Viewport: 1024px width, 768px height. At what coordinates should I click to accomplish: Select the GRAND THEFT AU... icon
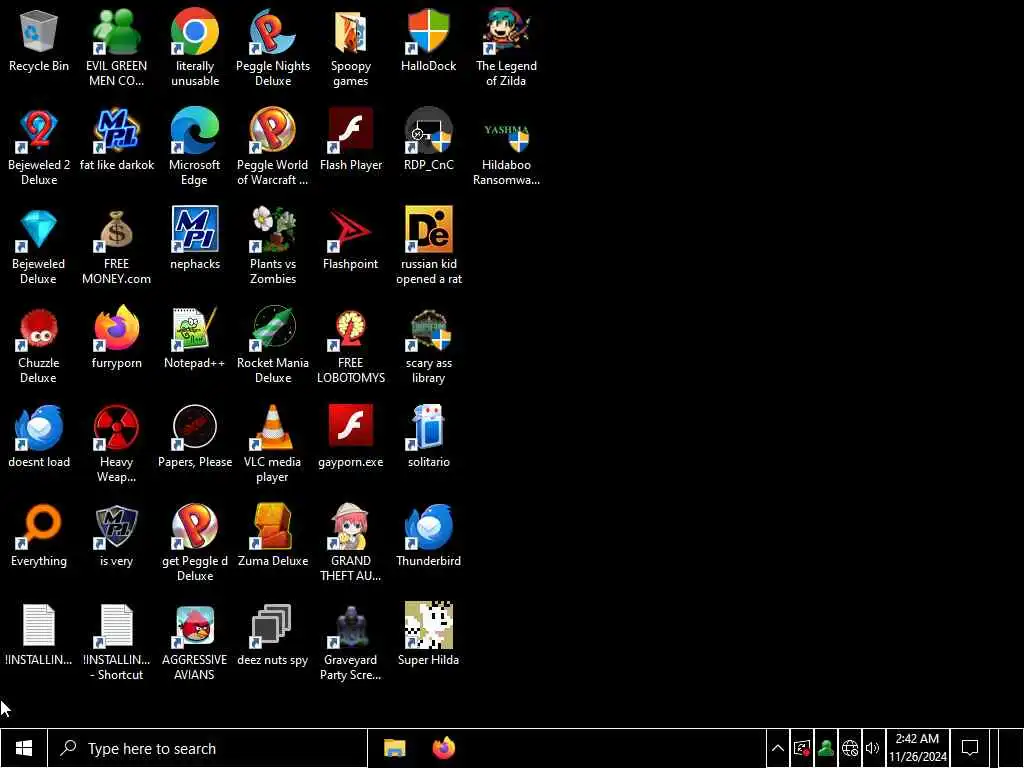pos(351,543)
